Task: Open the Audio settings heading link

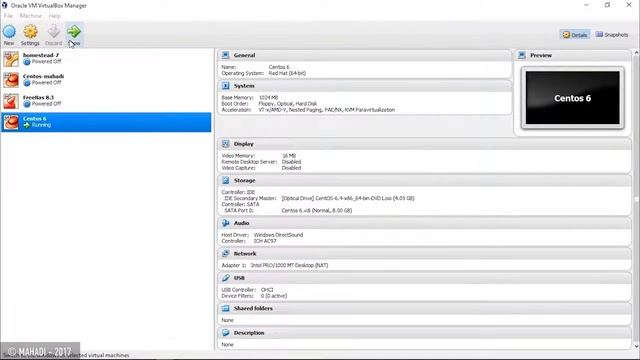Action: point(242,223)
